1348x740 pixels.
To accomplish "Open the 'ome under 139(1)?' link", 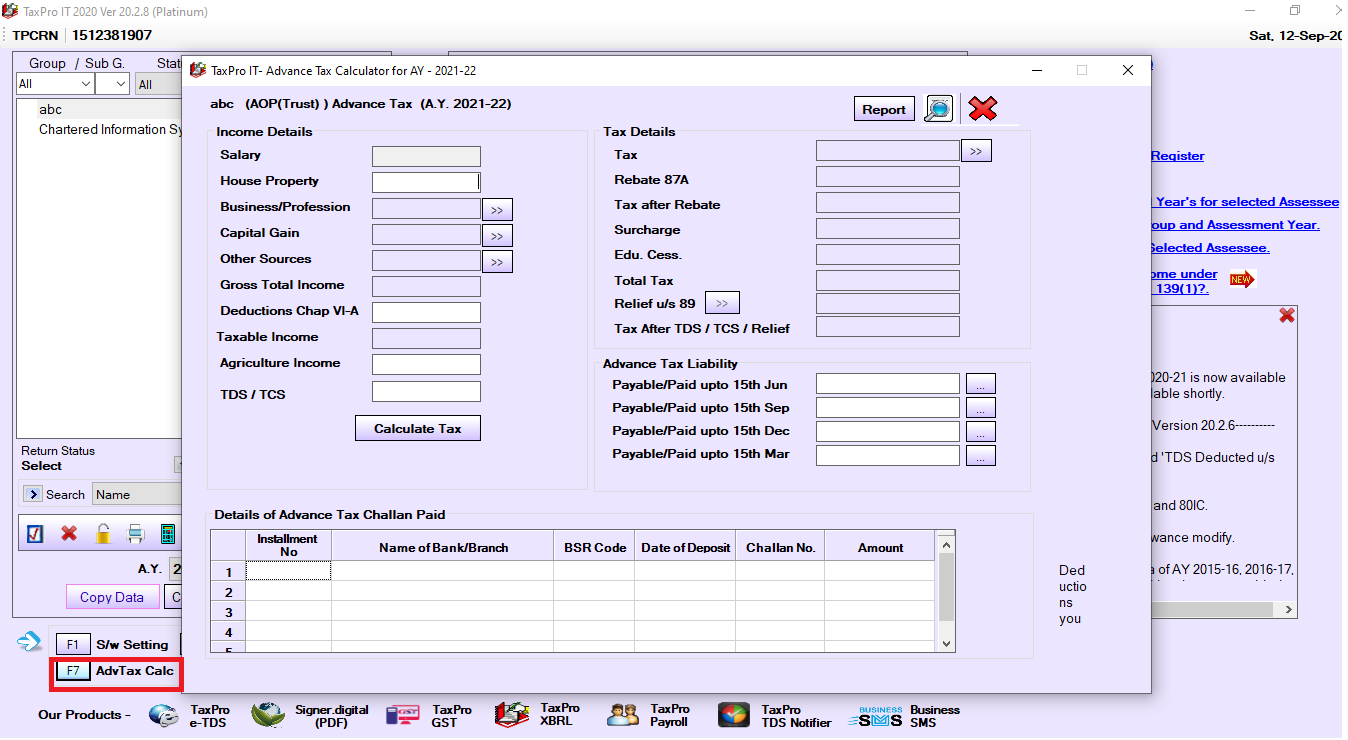I will click(1185, 281).
